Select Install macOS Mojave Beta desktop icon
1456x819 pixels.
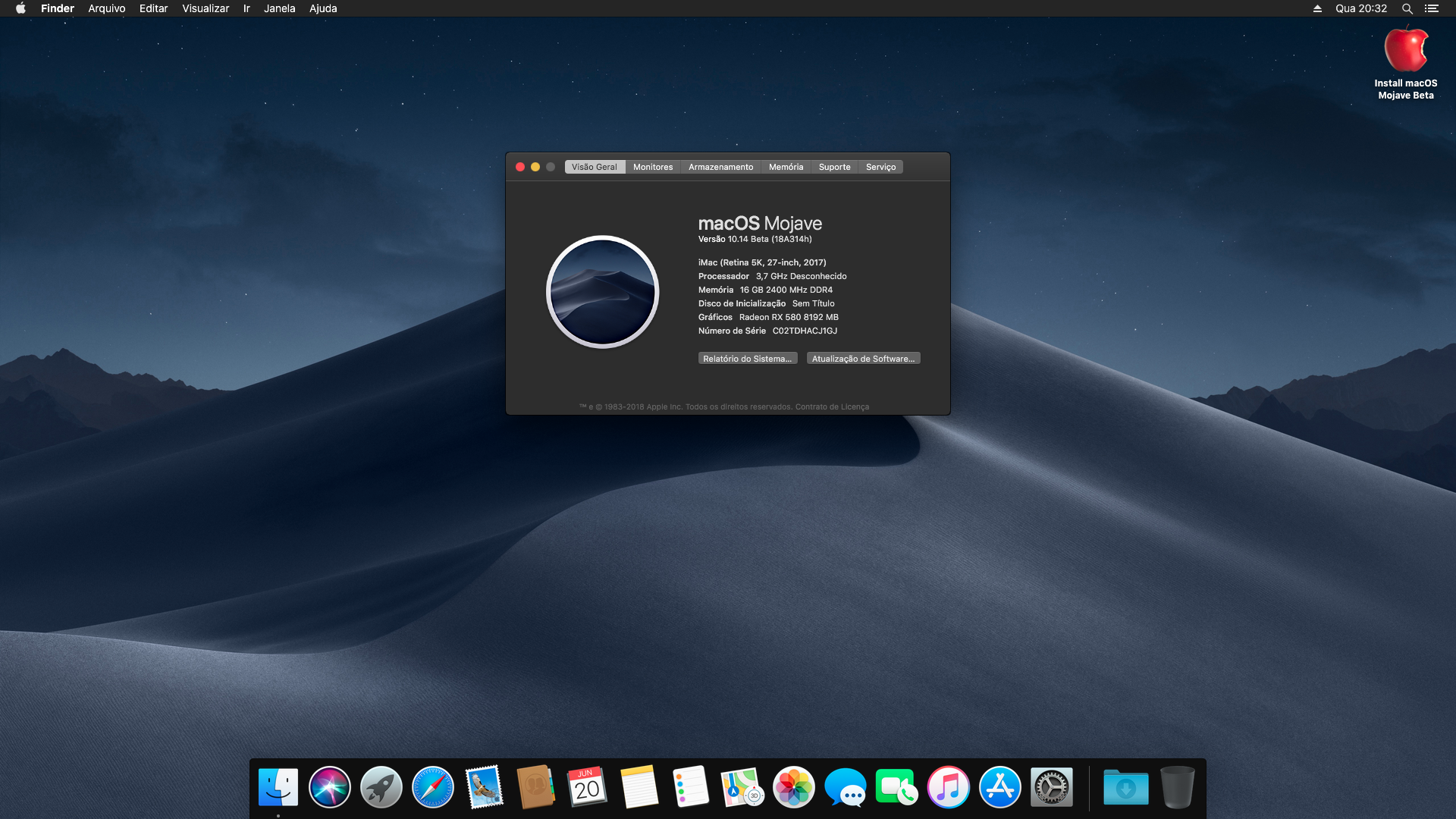(x=1406, y=63)
